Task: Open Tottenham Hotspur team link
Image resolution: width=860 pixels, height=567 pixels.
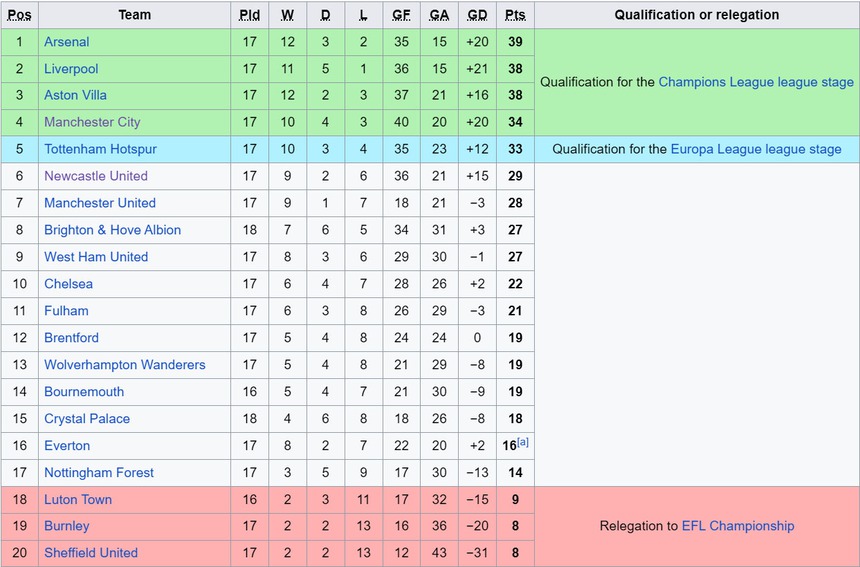Action: [x=100, y=149]
